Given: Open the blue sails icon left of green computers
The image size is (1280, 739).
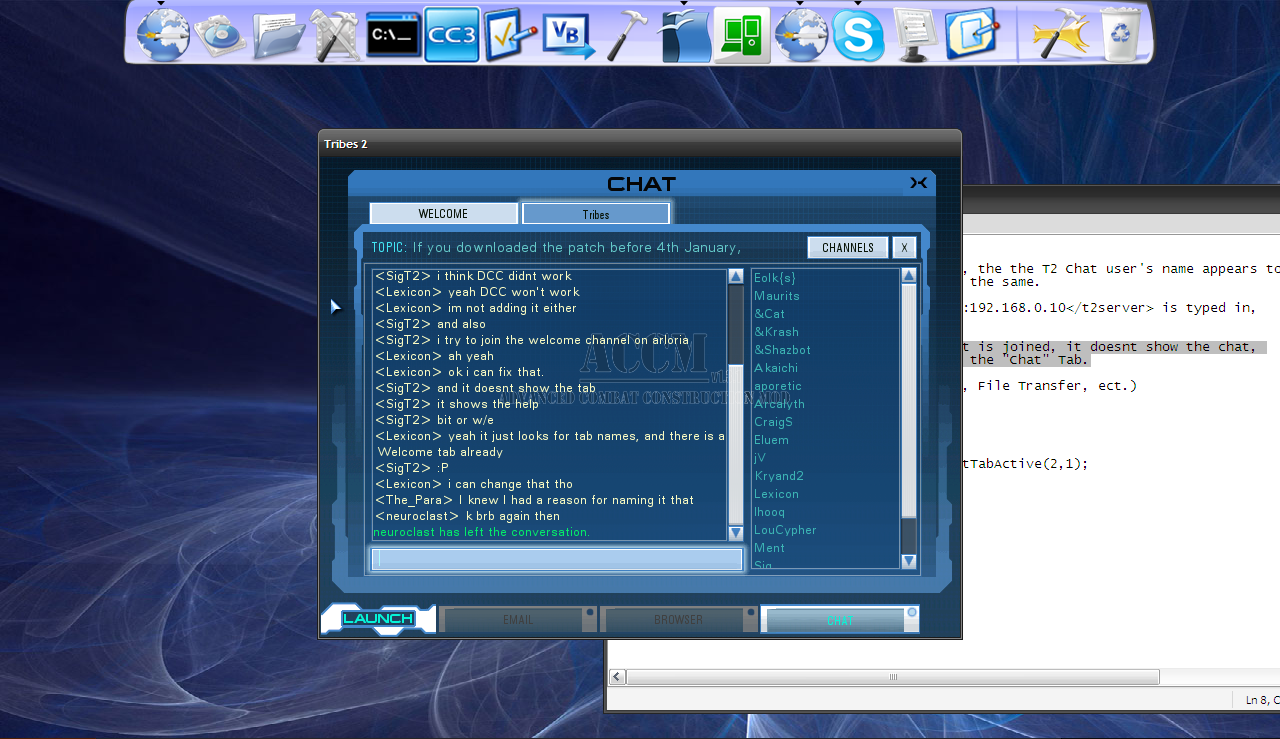Looking at the screenshot, I should [x=684, y=36].
